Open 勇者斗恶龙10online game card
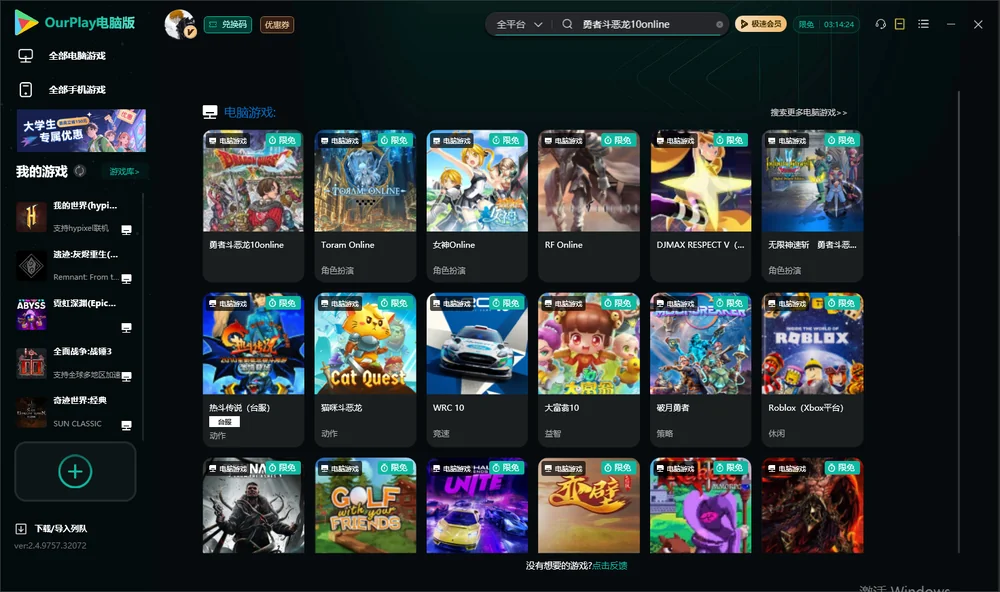Image resolution: width=1000 pixels, height=592 pixels. [x=253, y=205]
